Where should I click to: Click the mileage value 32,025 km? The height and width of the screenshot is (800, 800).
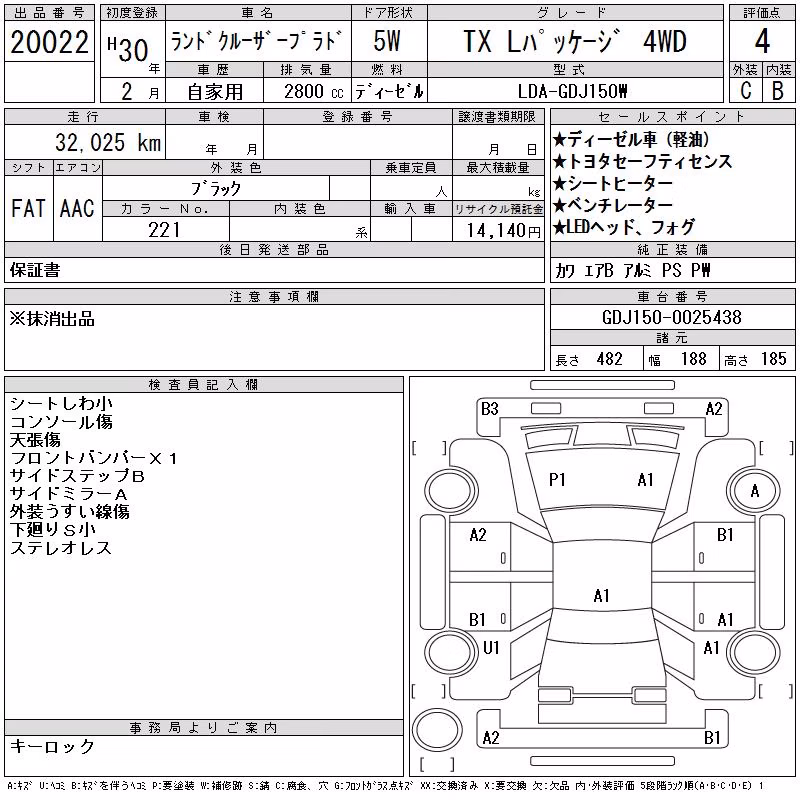108,142
